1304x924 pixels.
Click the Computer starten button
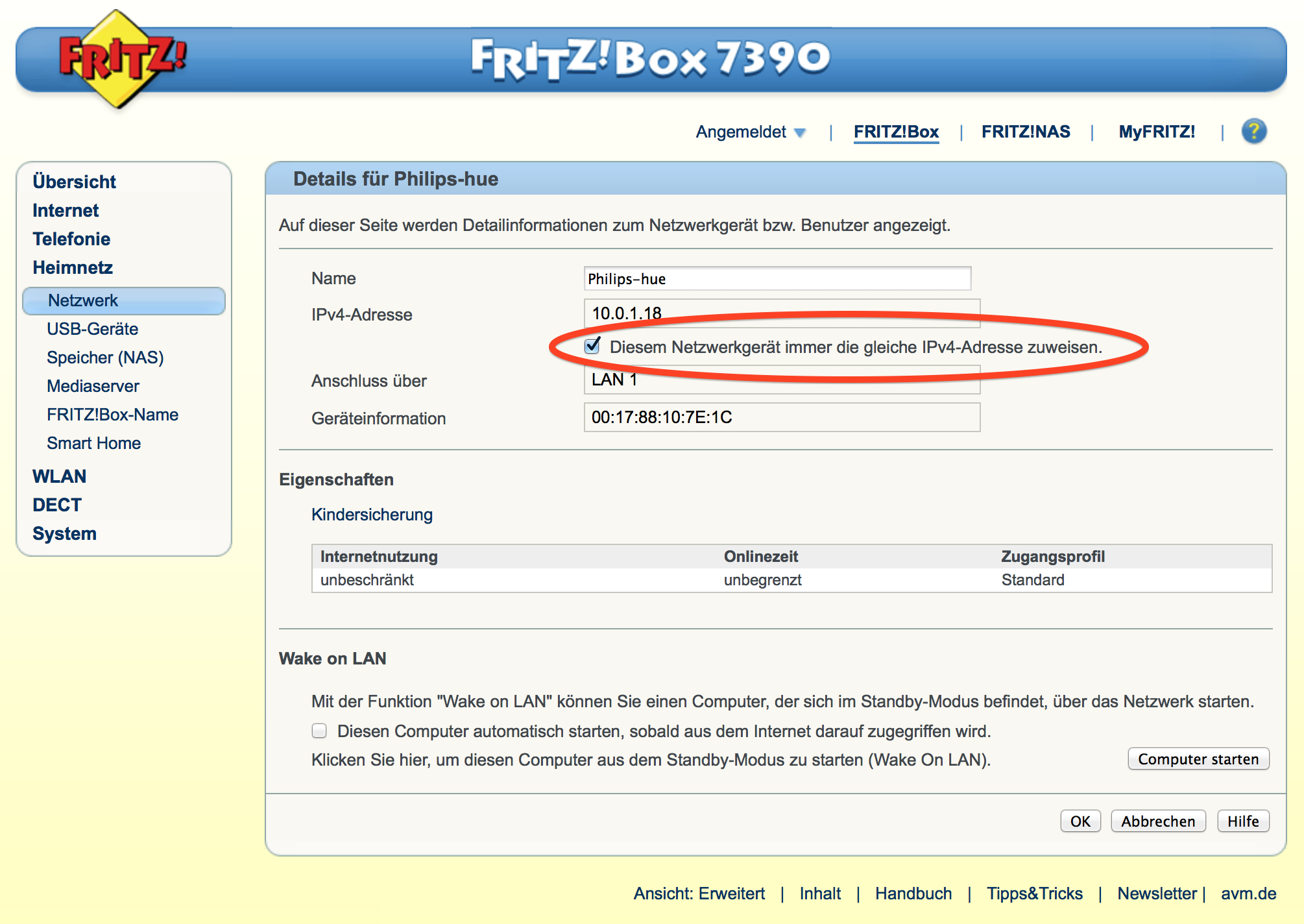click(x=1198, y=759)
